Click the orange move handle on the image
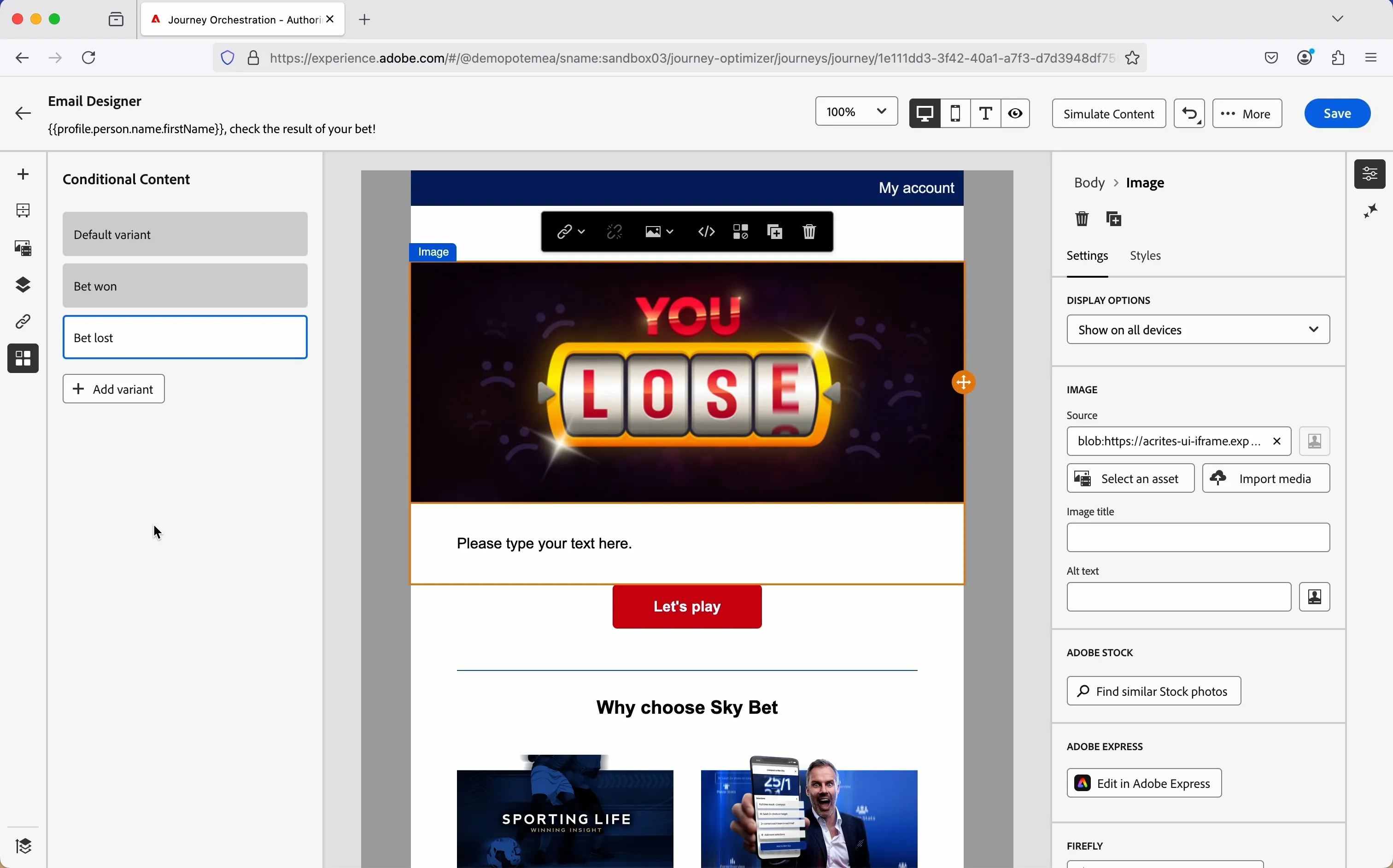This screenshot has height=868, width=1393. (964, 382)
